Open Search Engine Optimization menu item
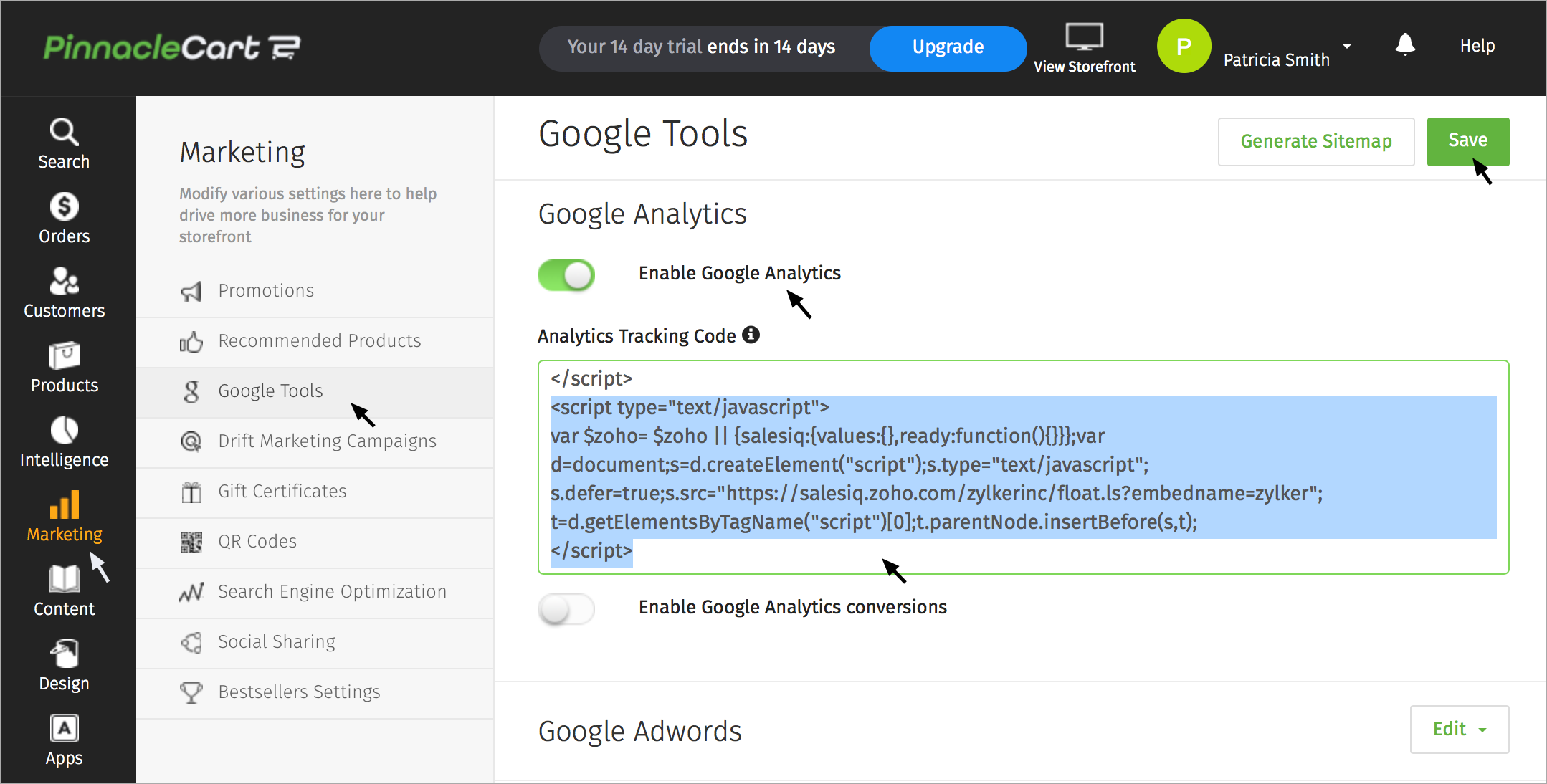Viewport: 1547px width, 784px height. pos(315,593)
